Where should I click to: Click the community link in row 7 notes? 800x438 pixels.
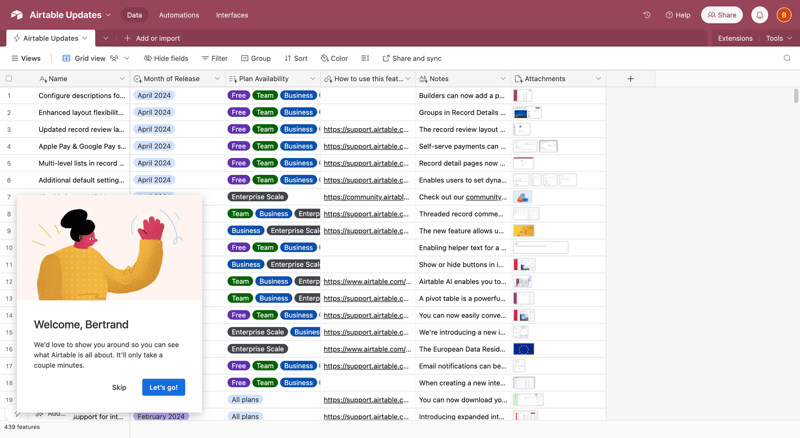click(x=485, y=197)
